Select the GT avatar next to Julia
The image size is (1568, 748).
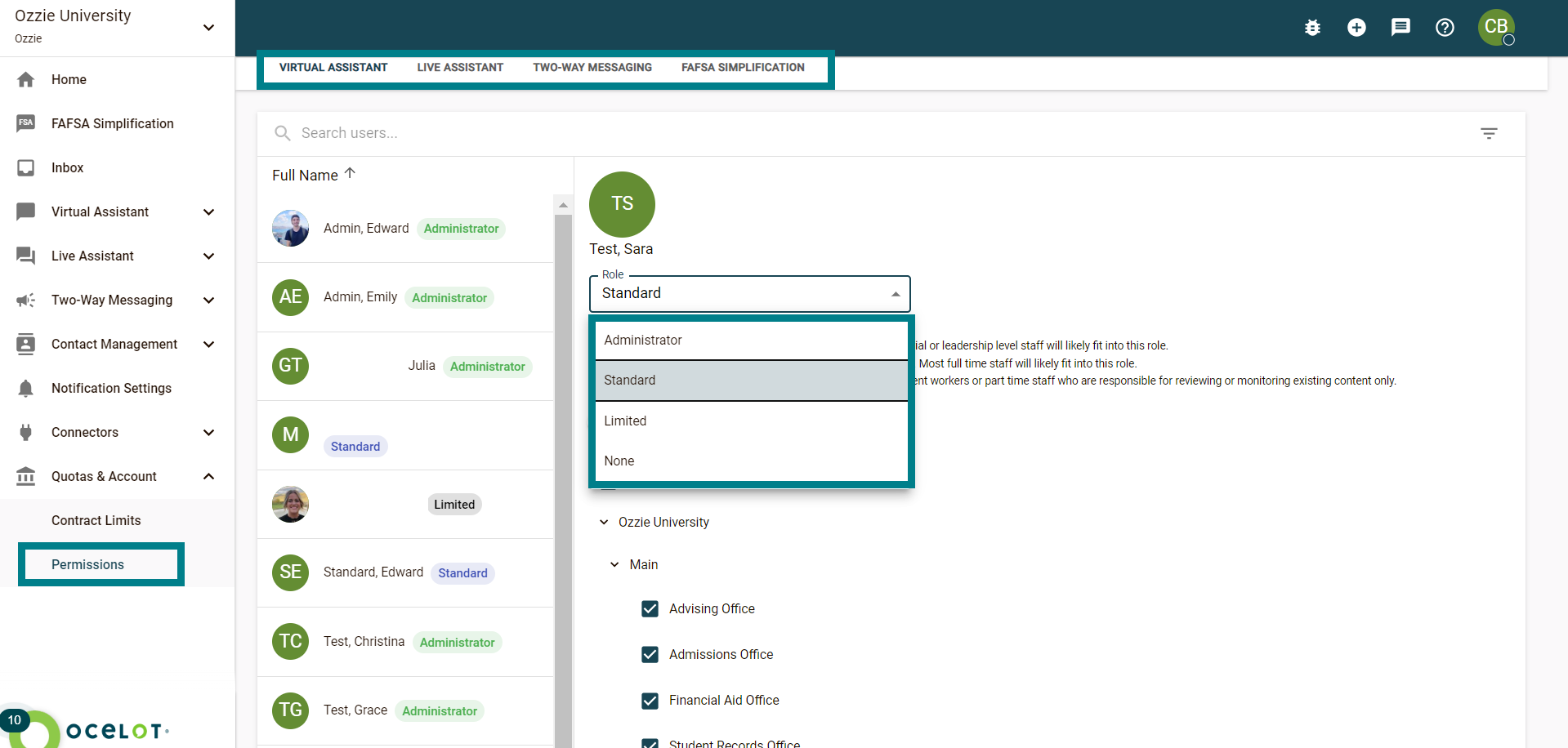click(290, 365)
